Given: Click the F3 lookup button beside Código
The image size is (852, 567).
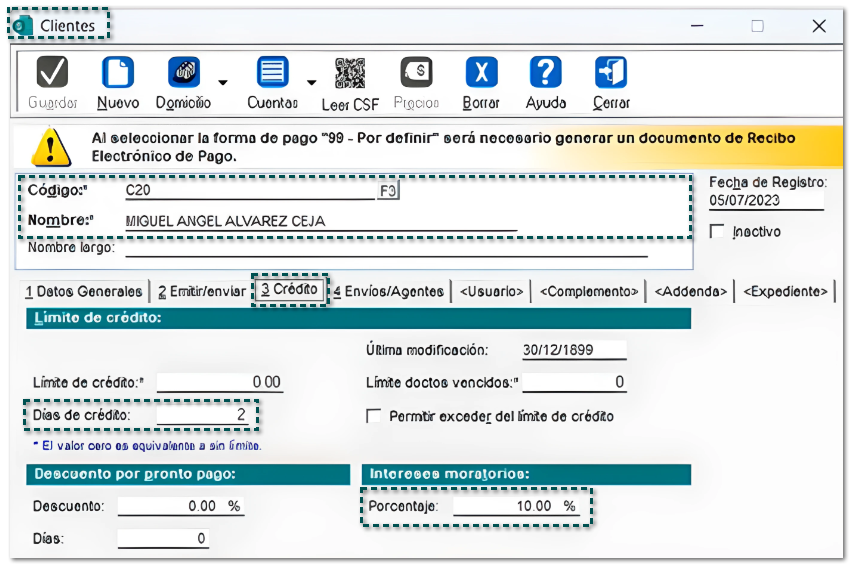Looking at the screenshot, I should (x=388, y=191).
